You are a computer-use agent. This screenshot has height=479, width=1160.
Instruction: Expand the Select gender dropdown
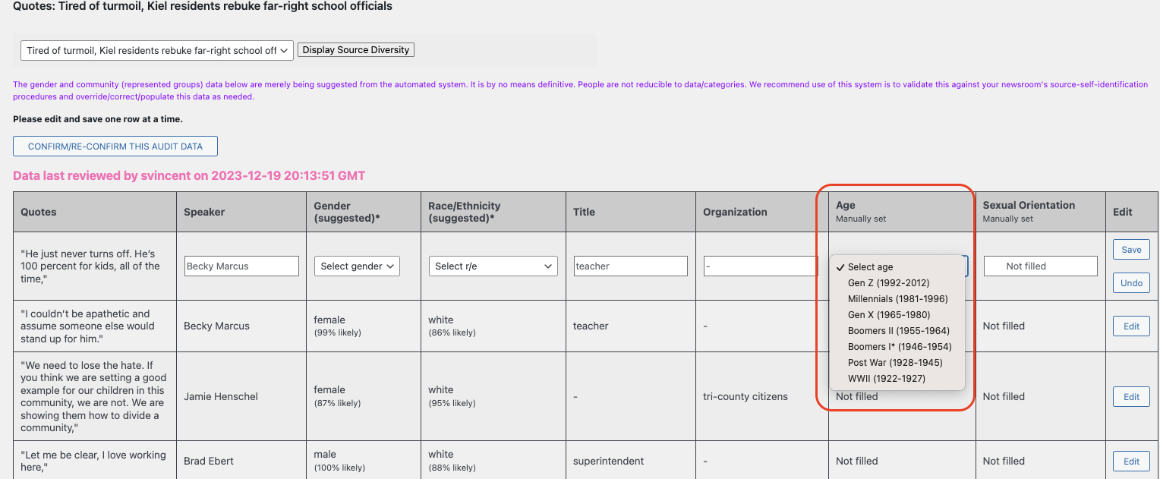click(357, 266)
